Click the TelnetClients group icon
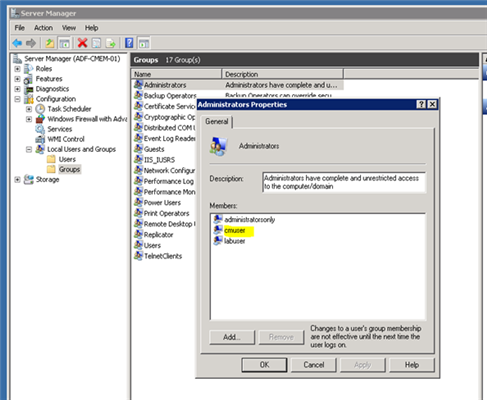Viewport: 487px width, 400px height. [138, 256]
